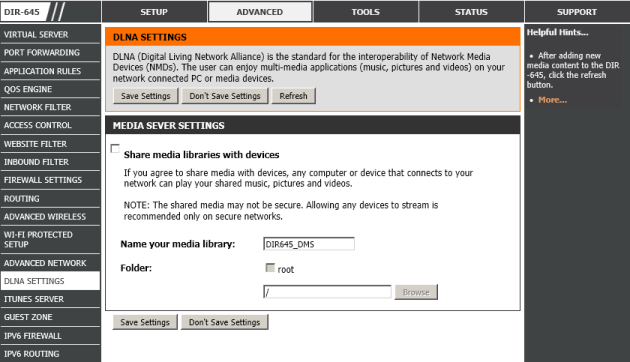Open Virtual Server in sidebar

pyautogui.click(x=50, y=35)
